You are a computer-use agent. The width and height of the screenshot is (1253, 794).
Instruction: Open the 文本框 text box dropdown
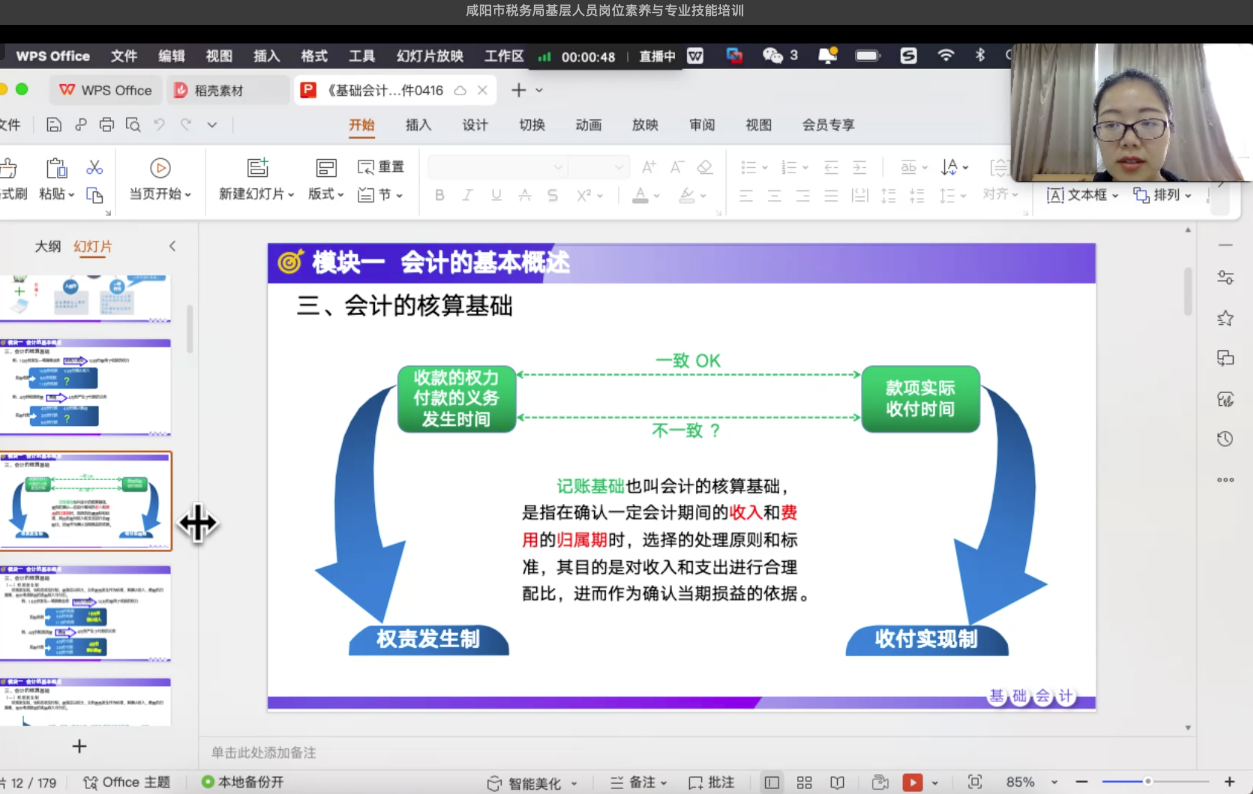tap(1116, 195)
